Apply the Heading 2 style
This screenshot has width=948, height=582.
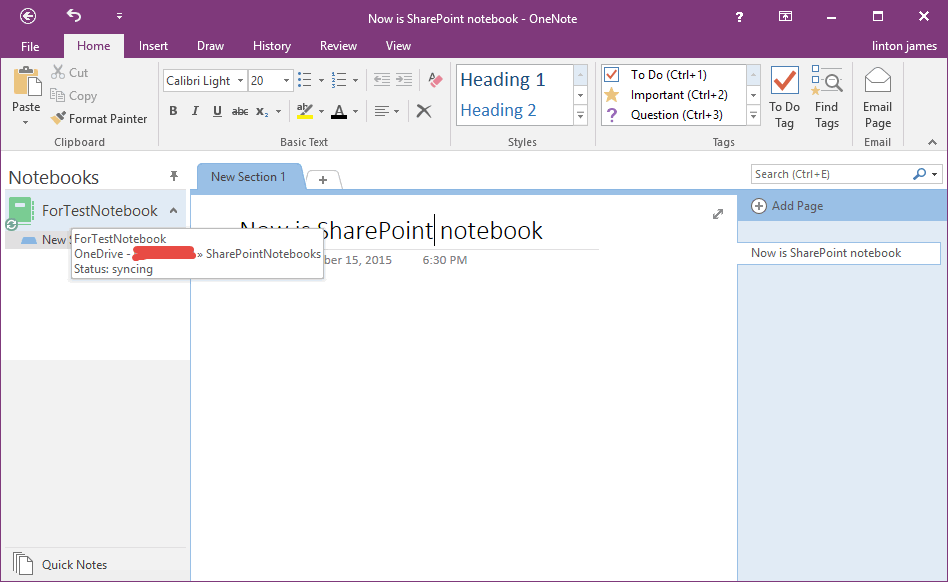pyautogui.click(x=498, y=110)
